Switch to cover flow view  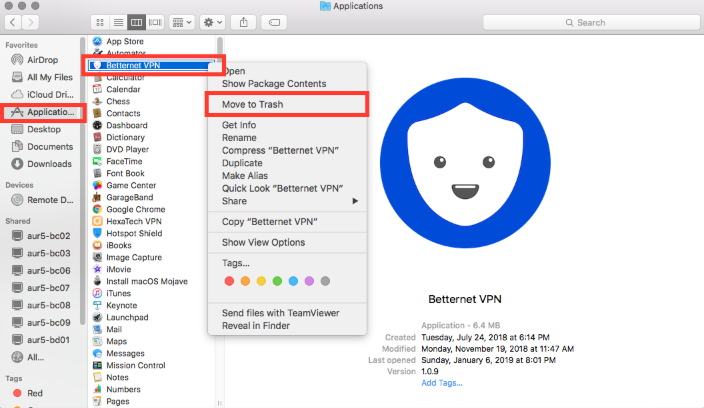coord(155,22)
